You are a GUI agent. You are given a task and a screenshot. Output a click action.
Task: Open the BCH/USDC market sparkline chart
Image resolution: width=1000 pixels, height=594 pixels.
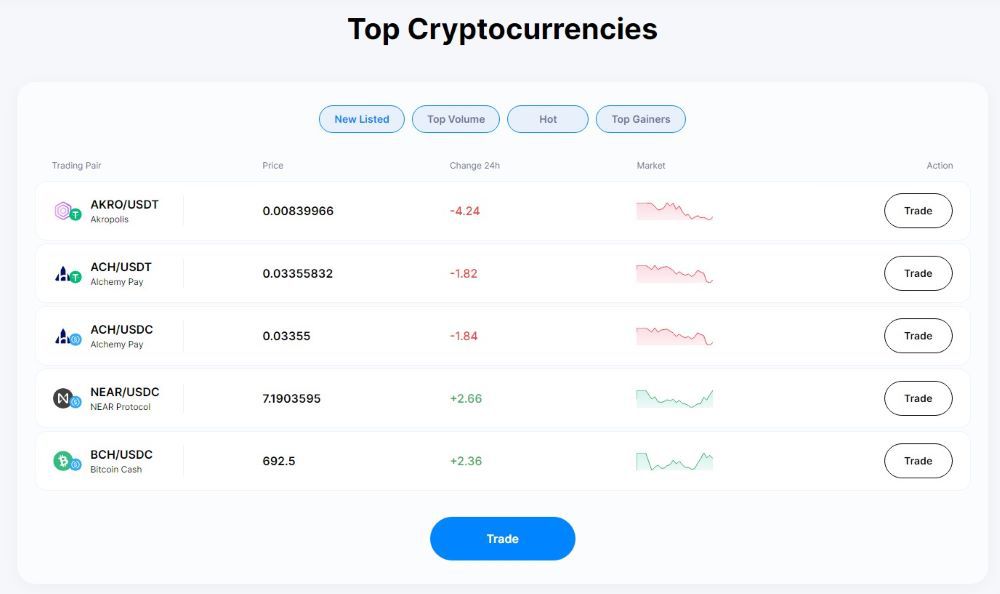pyautogui.click(x=674, y=461)
